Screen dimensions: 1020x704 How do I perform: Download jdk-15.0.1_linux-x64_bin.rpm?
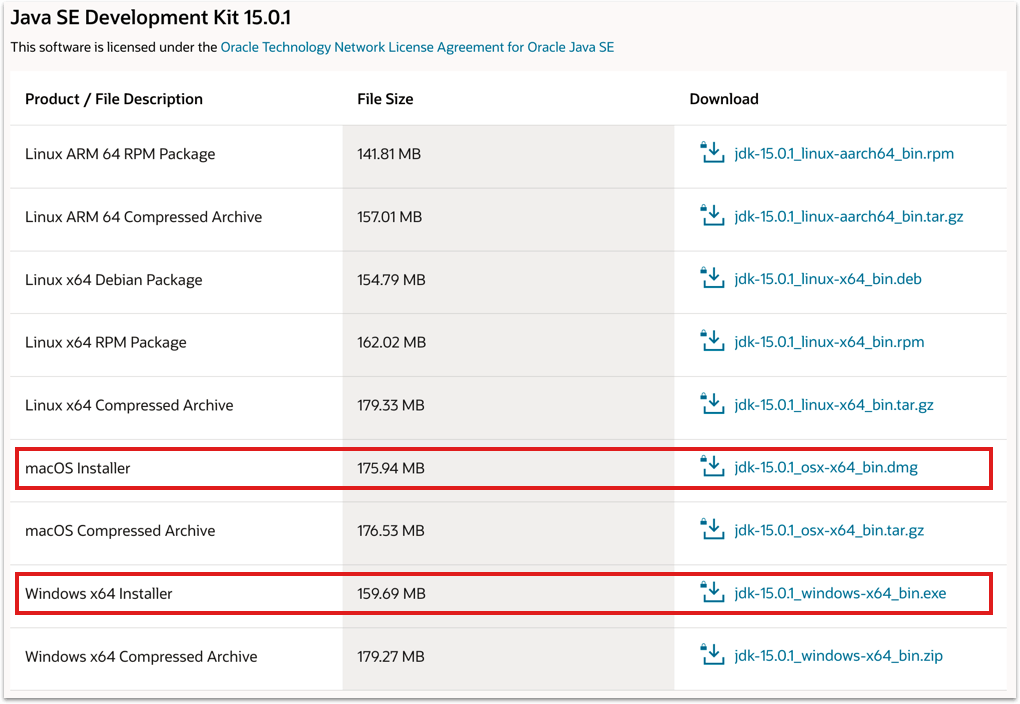[829, 342]
